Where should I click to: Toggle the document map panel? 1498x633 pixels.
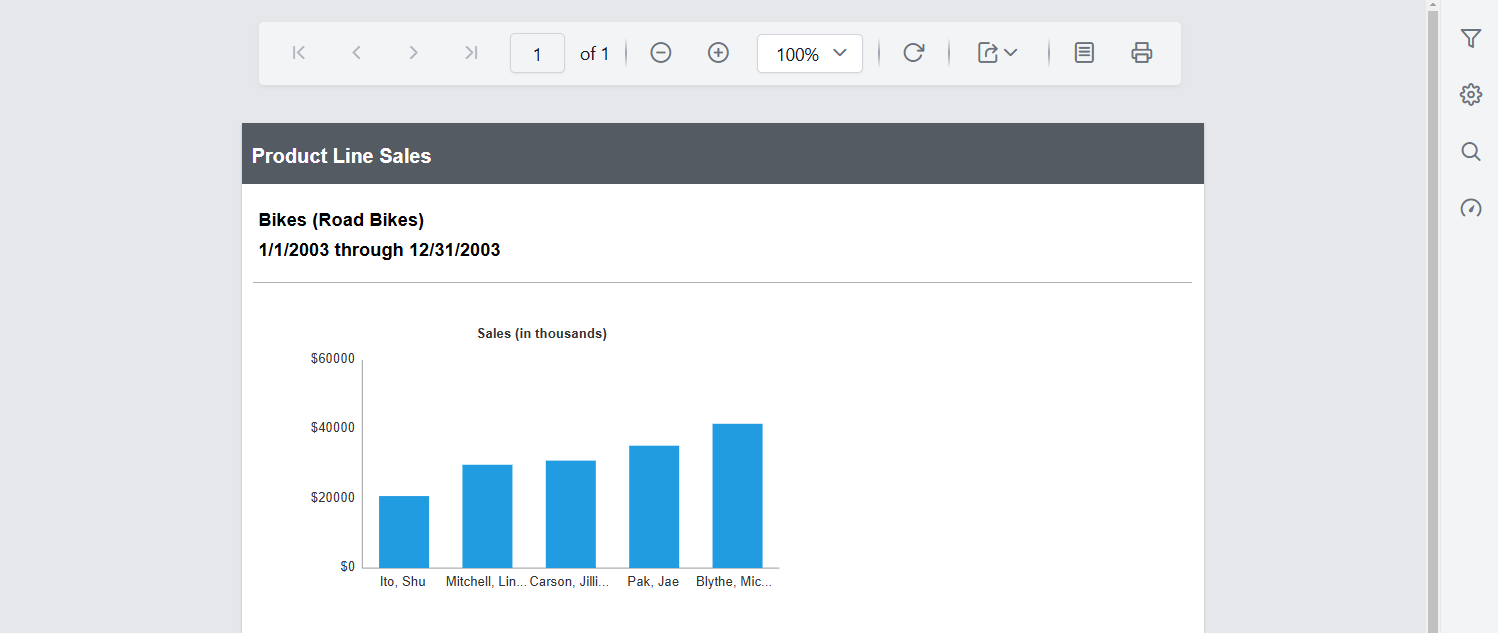click(1084, 52)
